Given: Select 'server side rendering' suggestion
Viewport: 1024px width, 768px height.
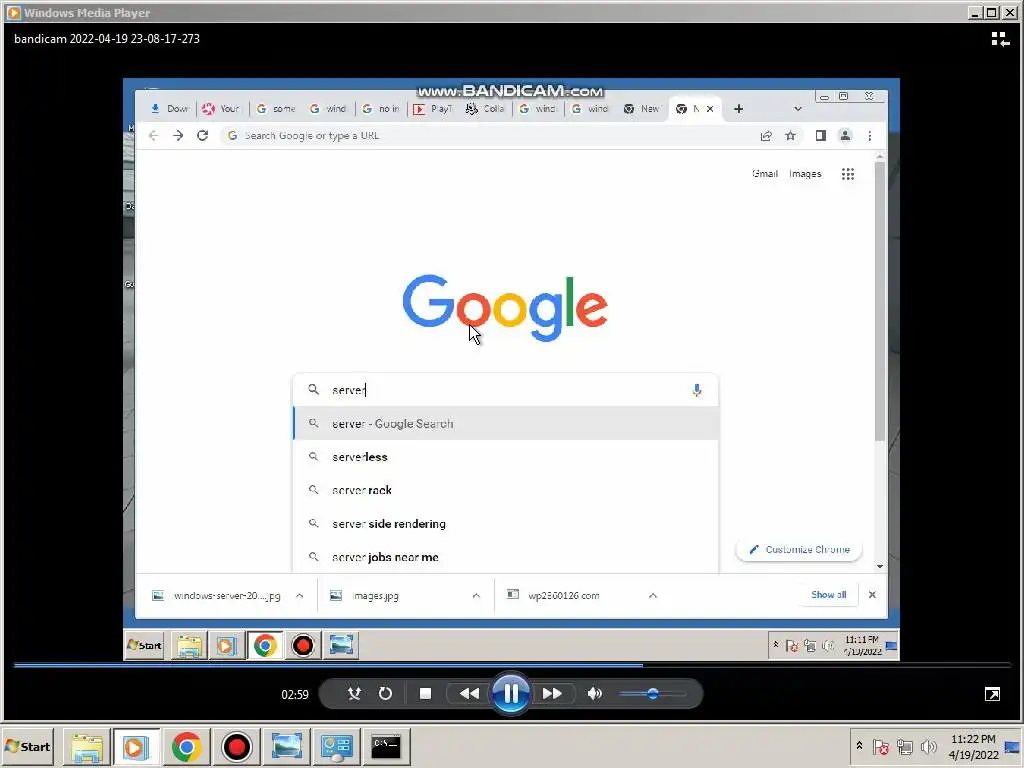Looking at the screenshot, I should coord(505,524).
